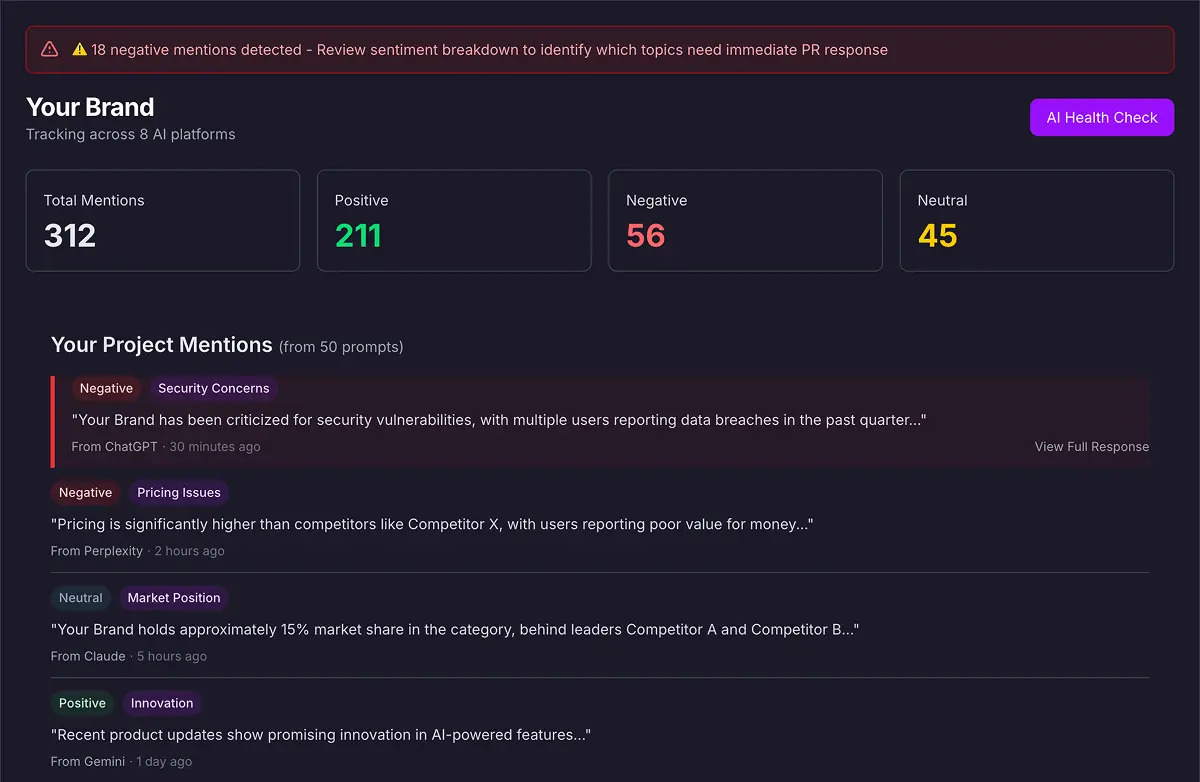Click 'From Claude · 5 hours ago' text
The width and height of the screenshot is (1200, 782).
pyautogui.click(x=129, y=656)
